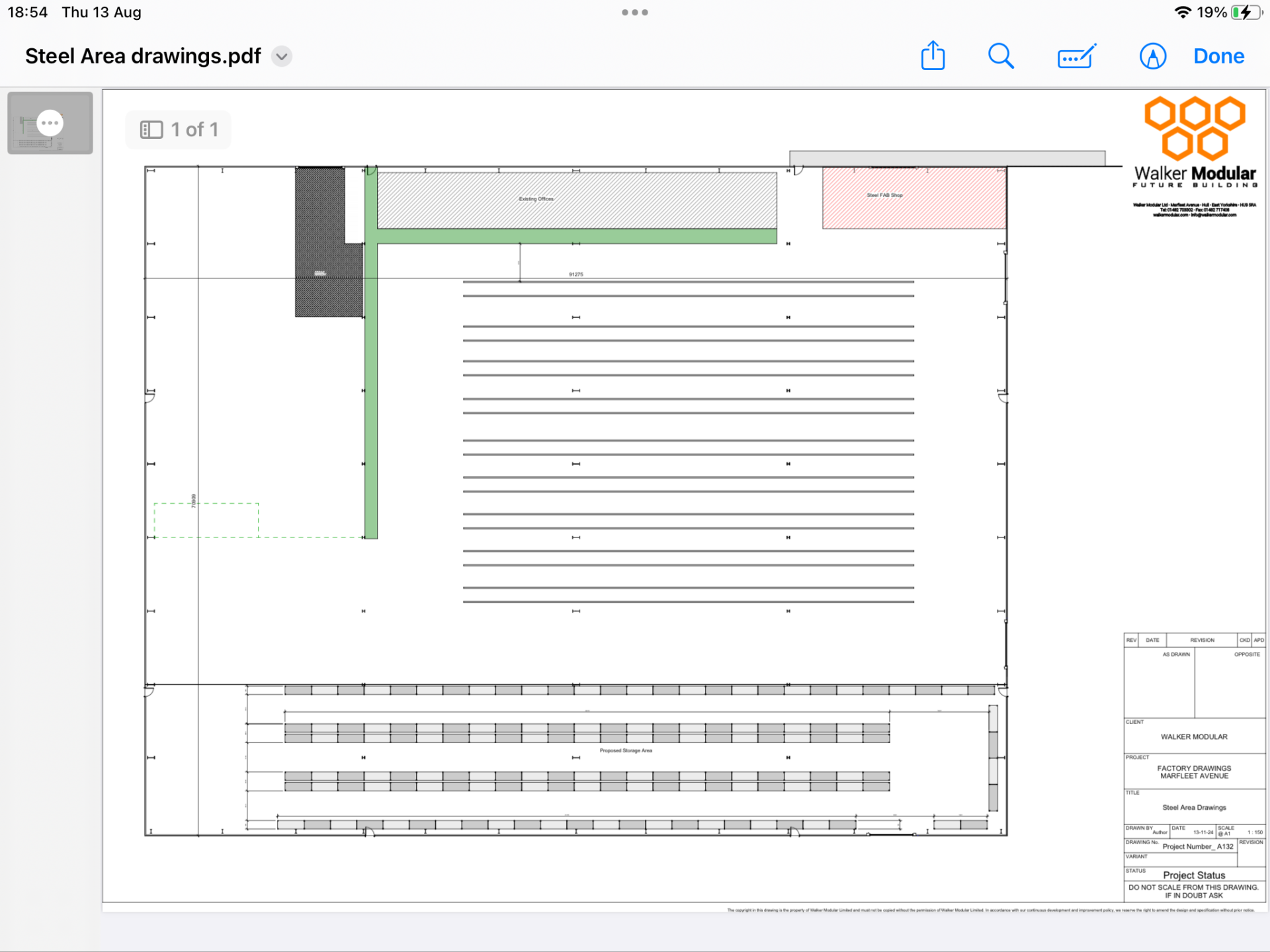
Task: Tap the Share icon in toolbar
Action: tap(933, 56)
